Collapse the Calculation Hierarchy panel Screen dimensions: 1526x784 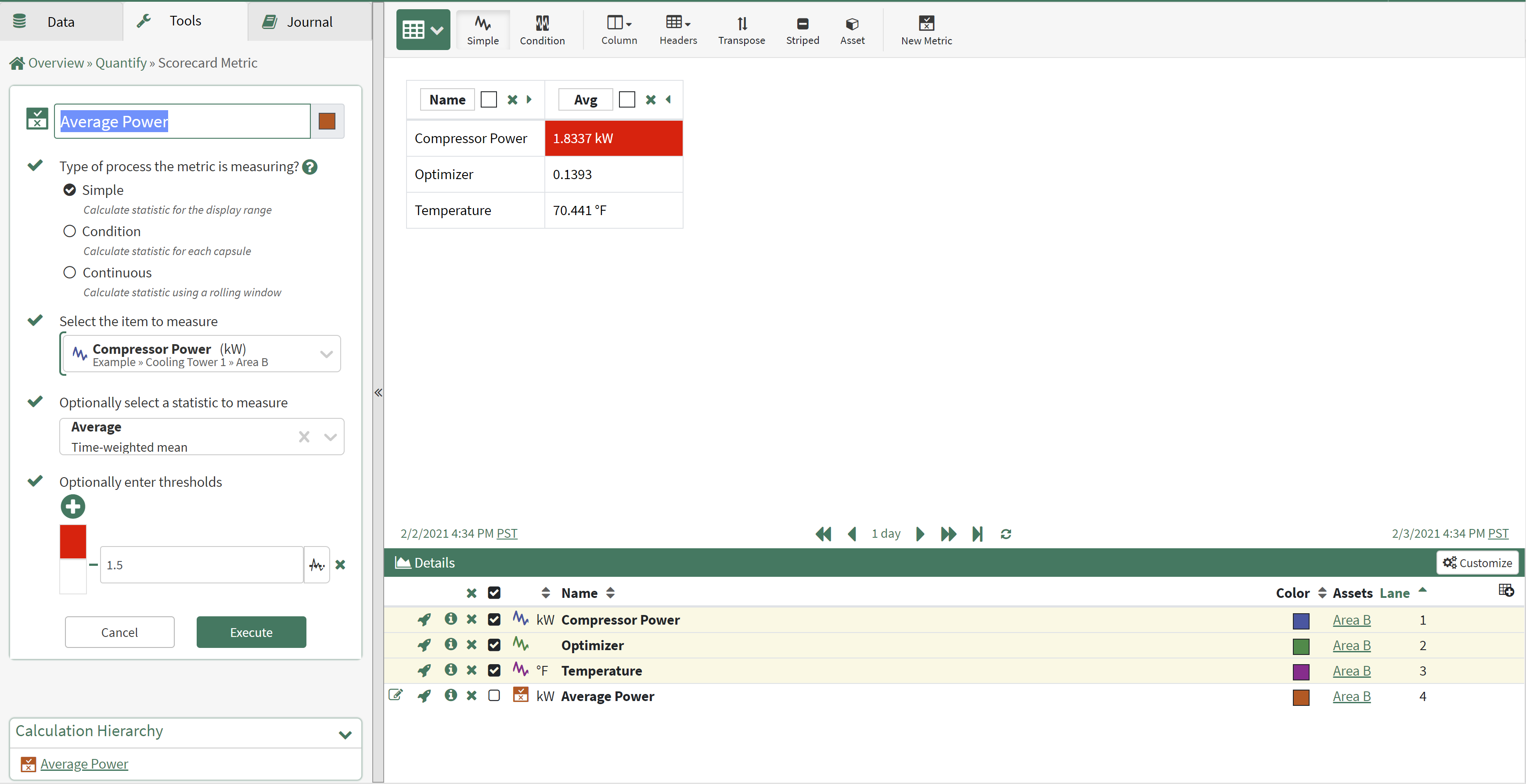pyautogui.click(x=345, y=735)
